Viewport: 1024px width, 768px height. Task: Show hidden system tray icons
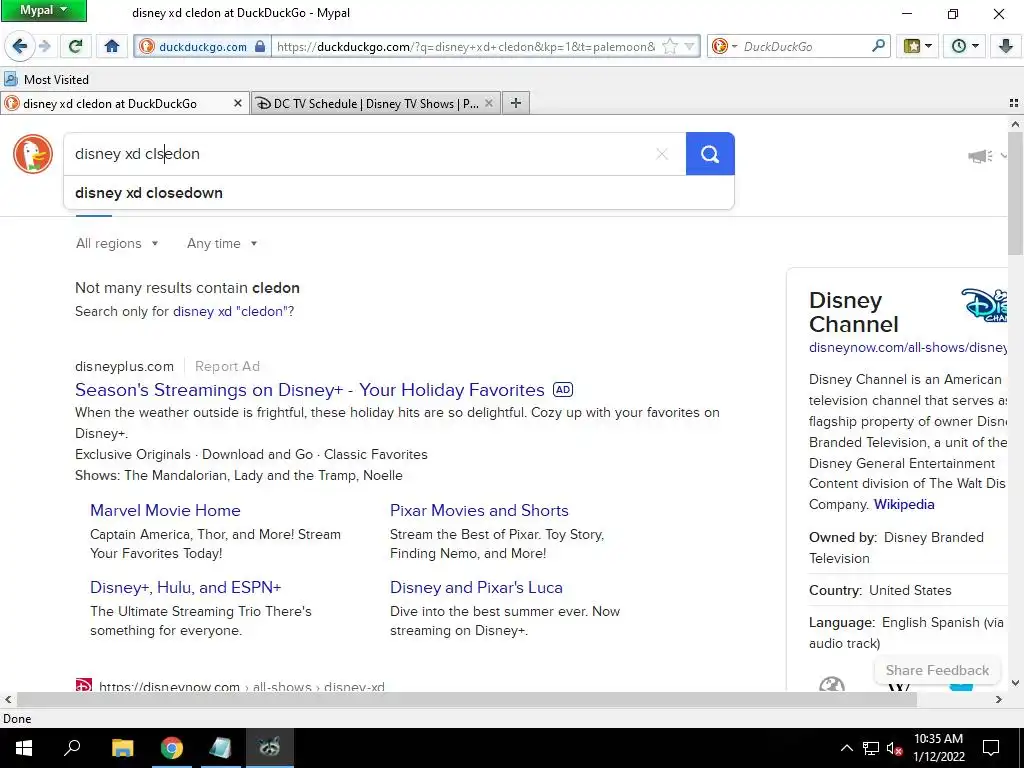pos(846,748)
